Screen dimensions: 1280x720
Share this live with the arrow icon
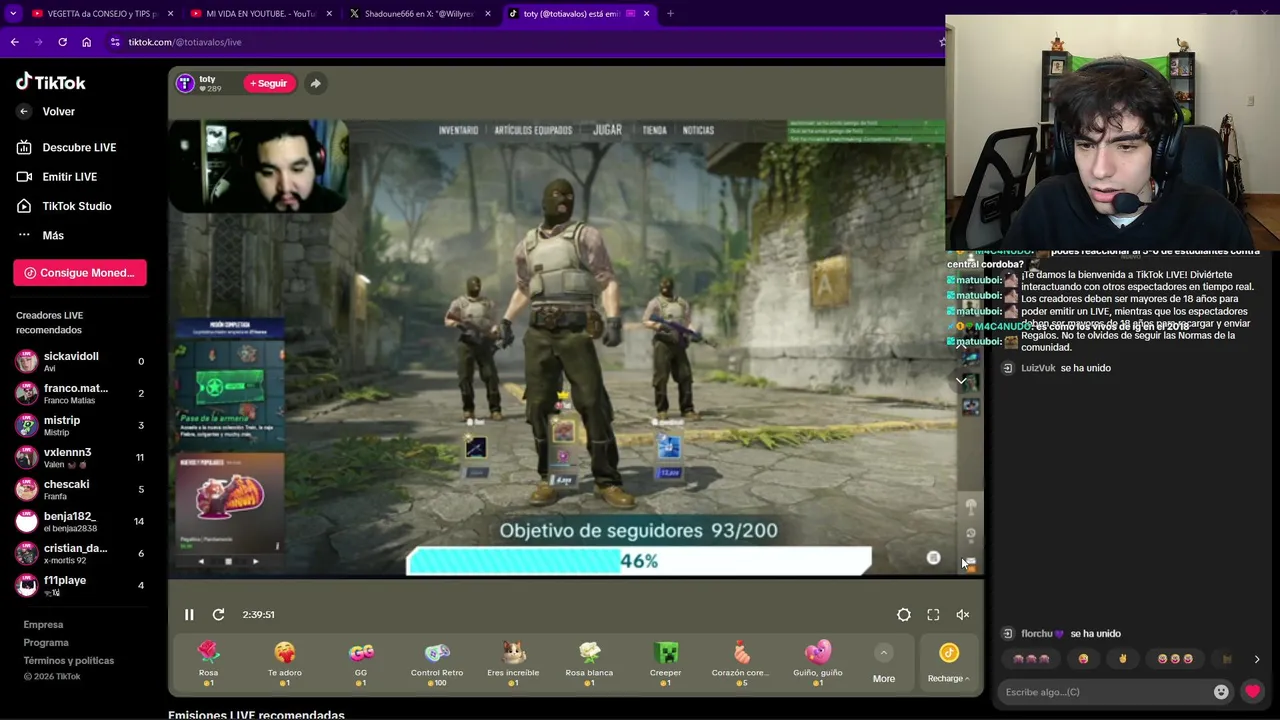[x=315, y=83]
